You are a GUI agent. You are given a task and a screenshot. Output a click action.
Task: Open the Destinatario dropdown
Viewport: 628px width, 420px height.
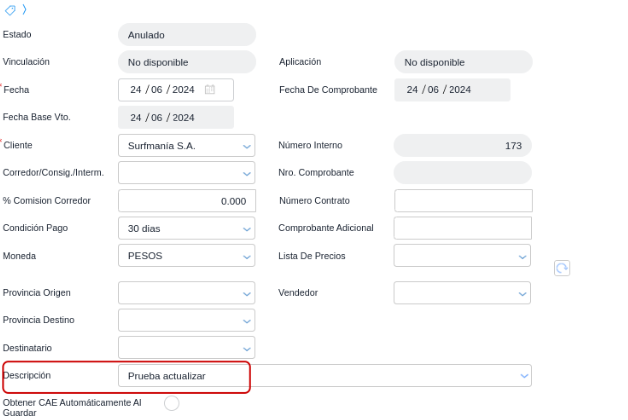coord(247,348)
